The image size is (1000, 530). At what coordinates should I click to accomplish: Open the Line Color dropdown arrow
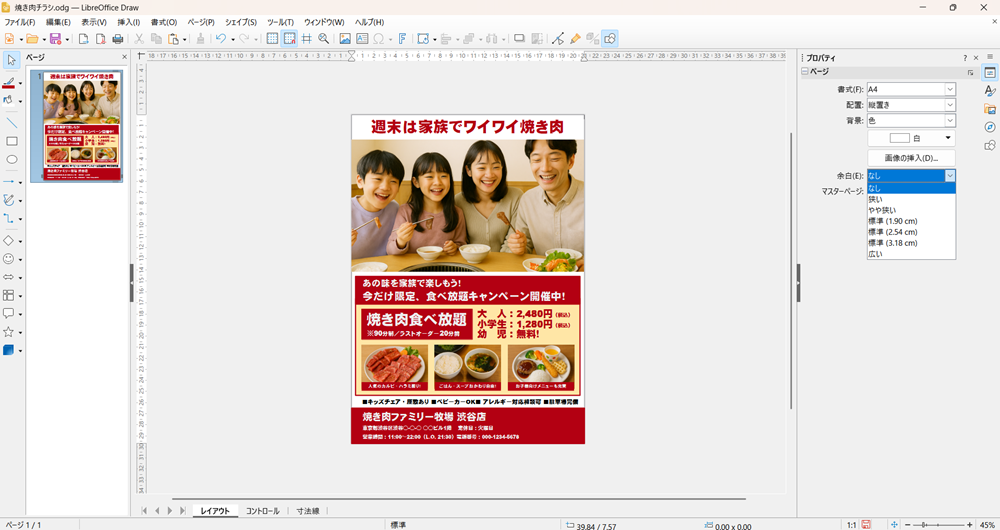pos(20,83)
